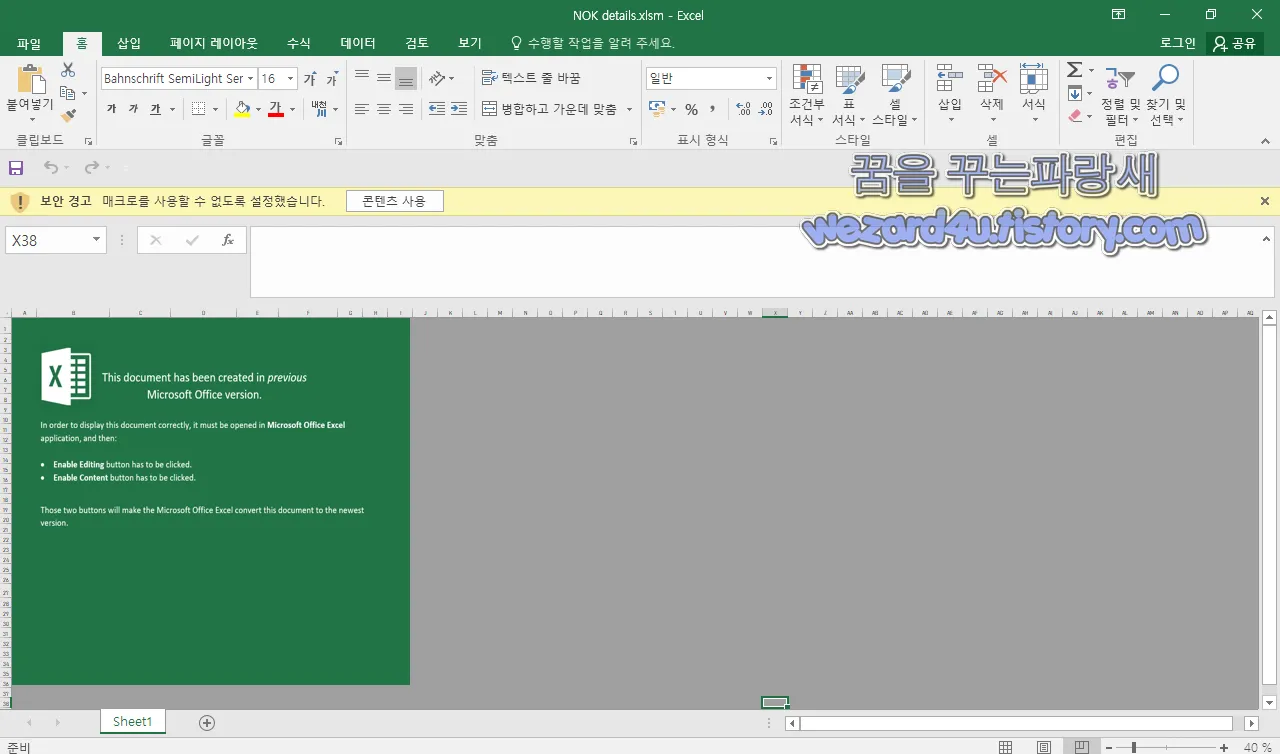Increase decimal places icon
This screenshot has width=1280, height=754.
point(743,109)
